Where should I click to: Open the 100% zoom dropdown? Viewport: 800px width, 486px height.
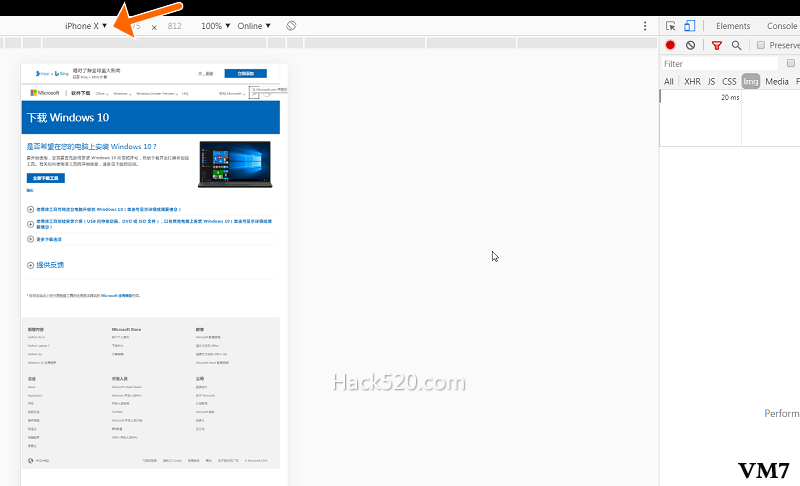coord(215,26)
